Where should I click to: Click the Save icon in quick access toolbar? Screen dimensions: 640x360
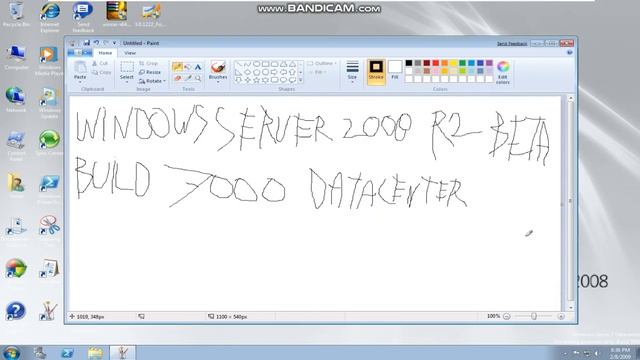[87, 43]
